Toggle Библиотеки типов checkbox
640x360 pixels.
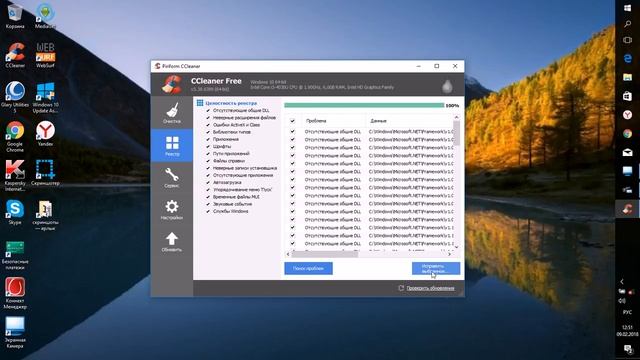coord(208,132)
